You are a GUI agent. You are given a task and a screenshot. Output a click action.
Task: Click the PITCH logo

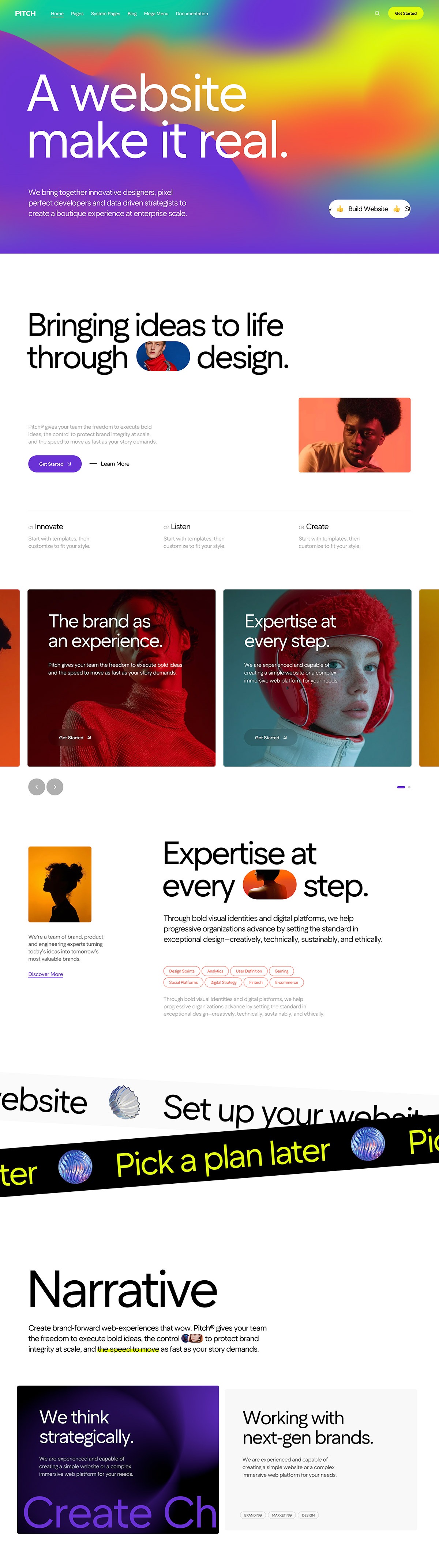point(26,14)
